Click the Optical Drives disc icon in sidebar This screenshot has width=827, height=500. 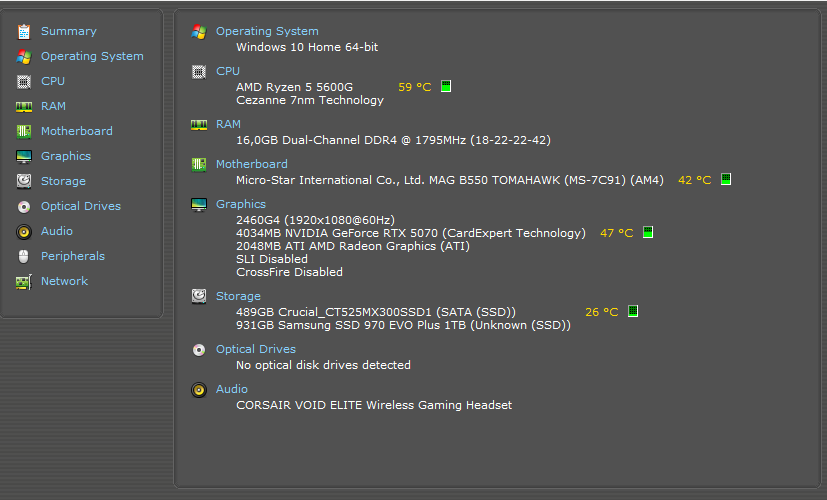pos(24,207)
